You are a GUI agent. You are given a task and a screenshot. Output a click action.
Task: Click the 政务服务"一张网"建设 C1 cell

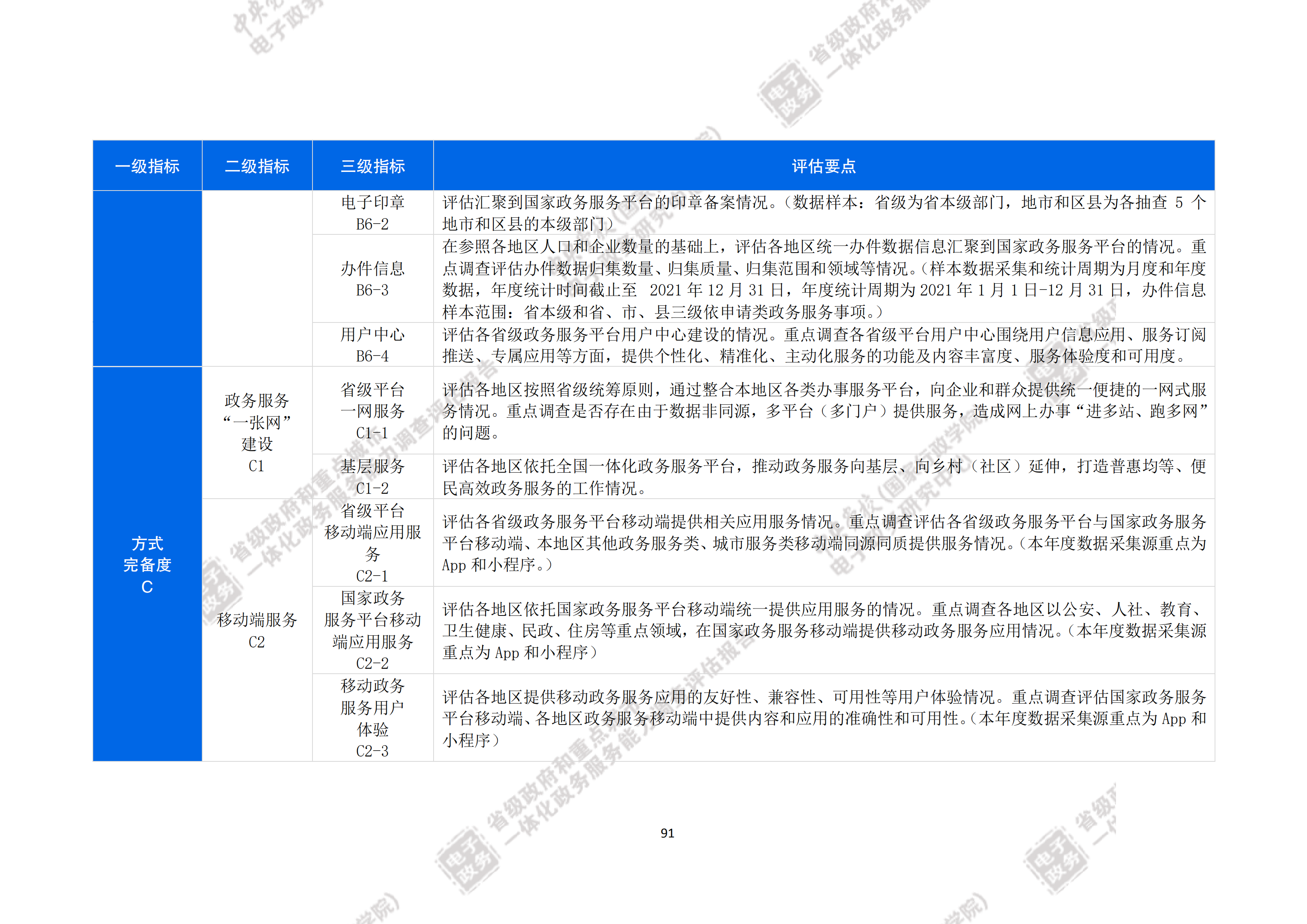tap(257, 433)
